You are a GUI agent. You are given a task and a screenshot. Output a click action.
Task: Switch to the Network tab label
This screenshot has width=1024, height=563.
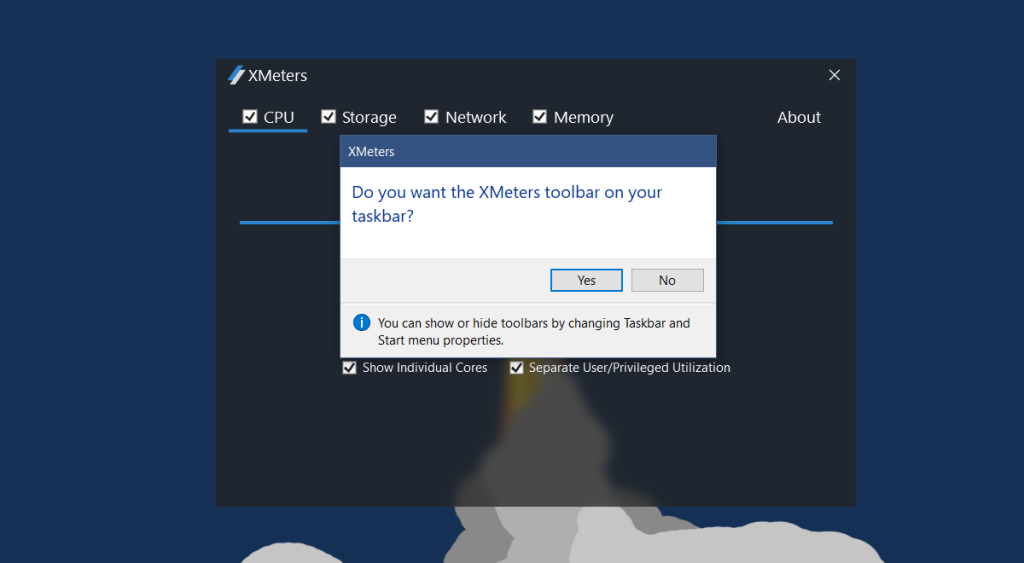pos(475,118)
